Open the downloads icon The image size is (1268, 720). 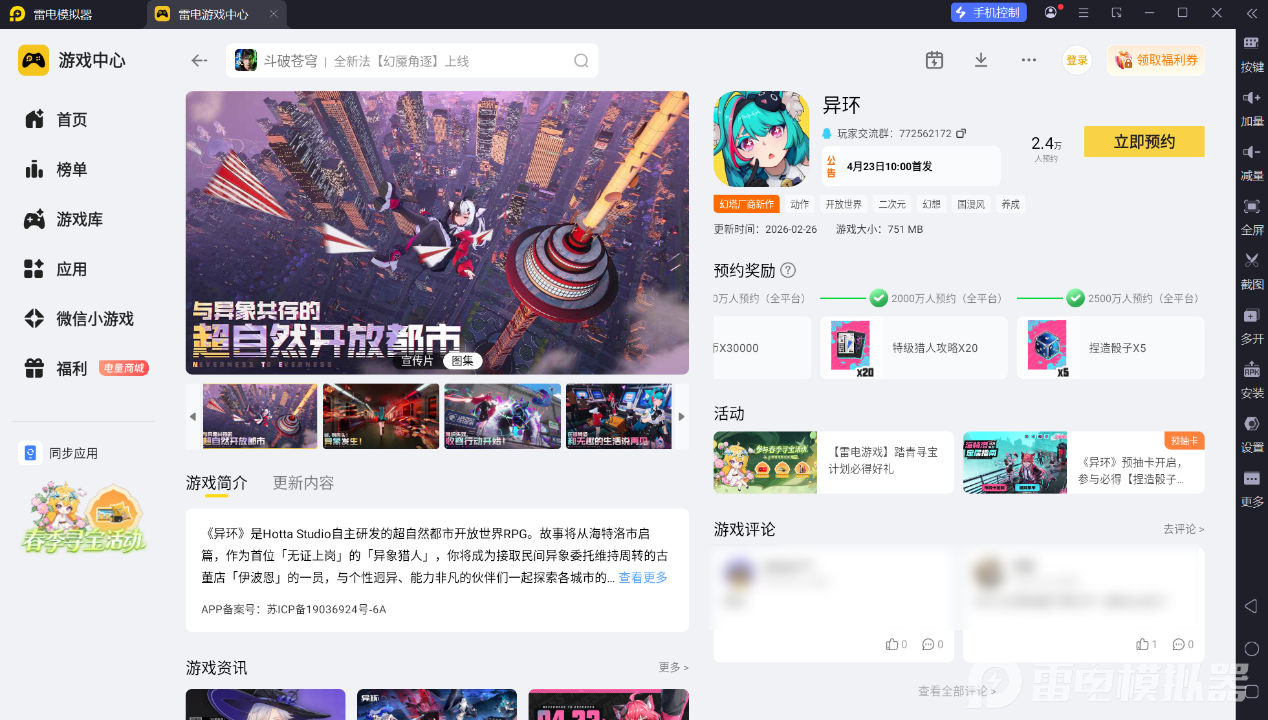coord(981,60)
